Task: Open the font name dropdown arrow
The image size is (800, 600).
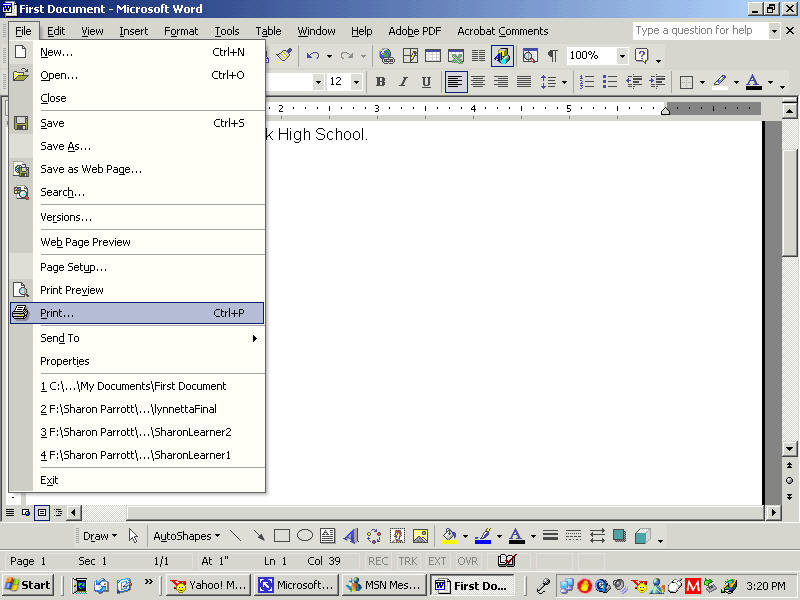Action: [318, 82]
